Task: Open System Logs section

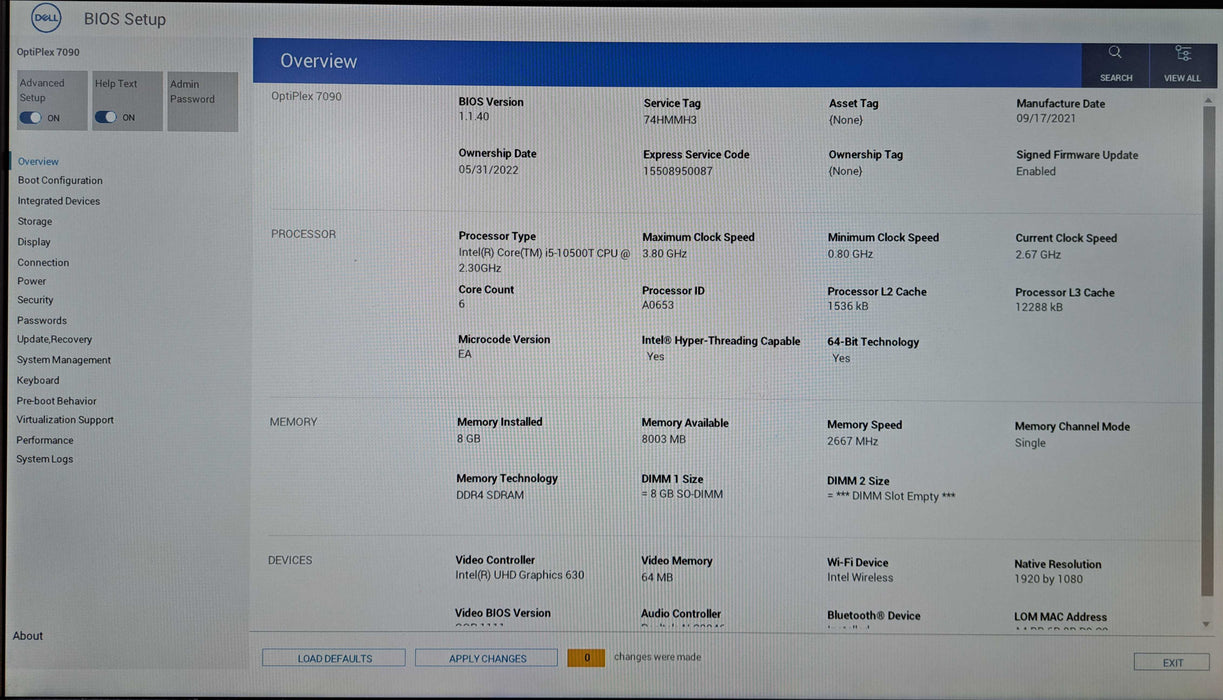Action: point(44,459)
